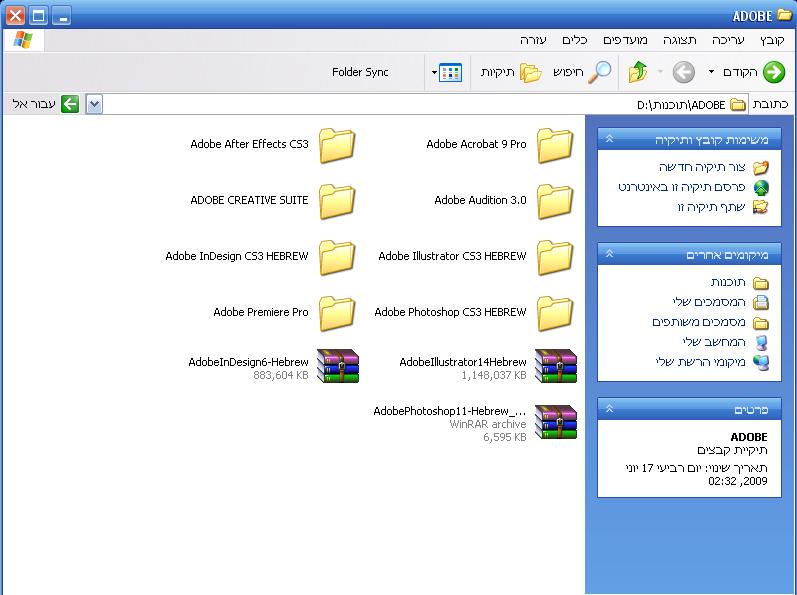Click פרסם תיקיה זו באינטרנט link
This screenshot has width=797, height=595.
[682, 187]
